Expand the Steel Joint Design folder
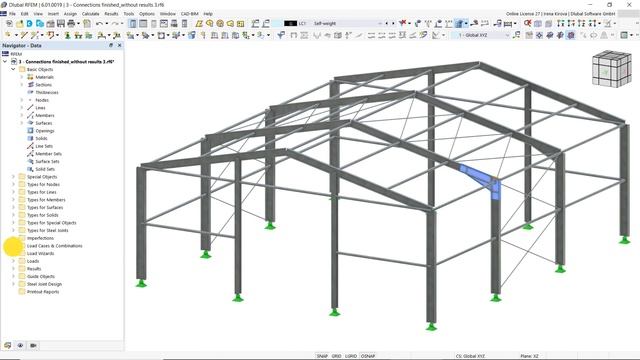This screenshot has height=360, width=640. point(13,284)
